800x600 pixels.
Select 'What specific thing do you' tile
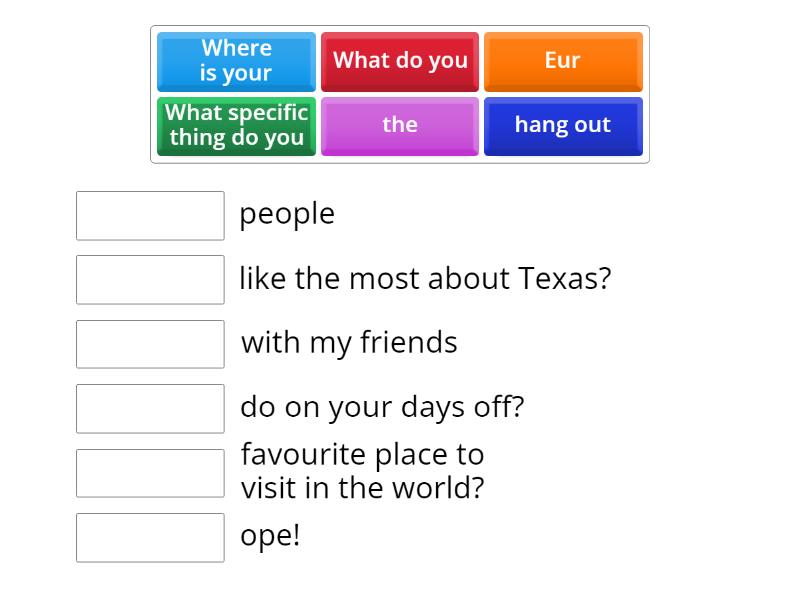[236, 126]
